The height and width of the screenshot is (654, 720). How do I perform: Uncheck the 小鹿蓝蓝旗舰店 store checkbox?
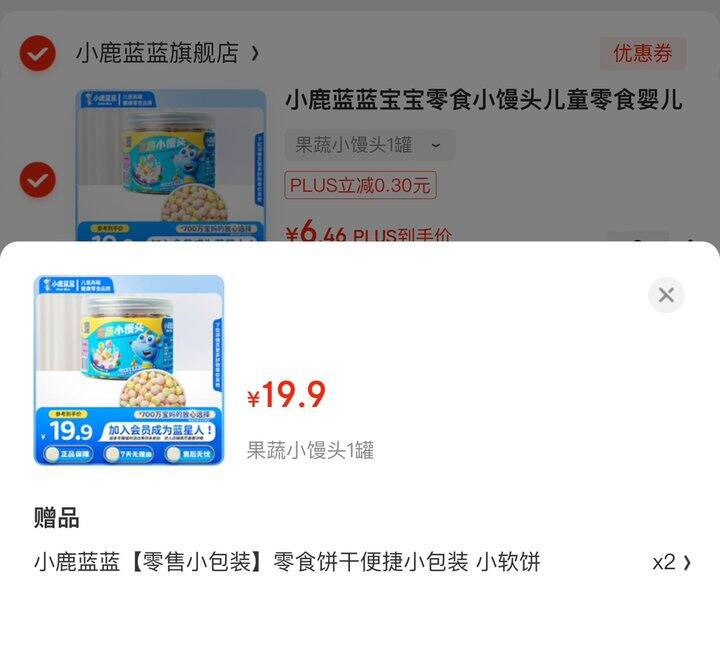tap(38, 53)
